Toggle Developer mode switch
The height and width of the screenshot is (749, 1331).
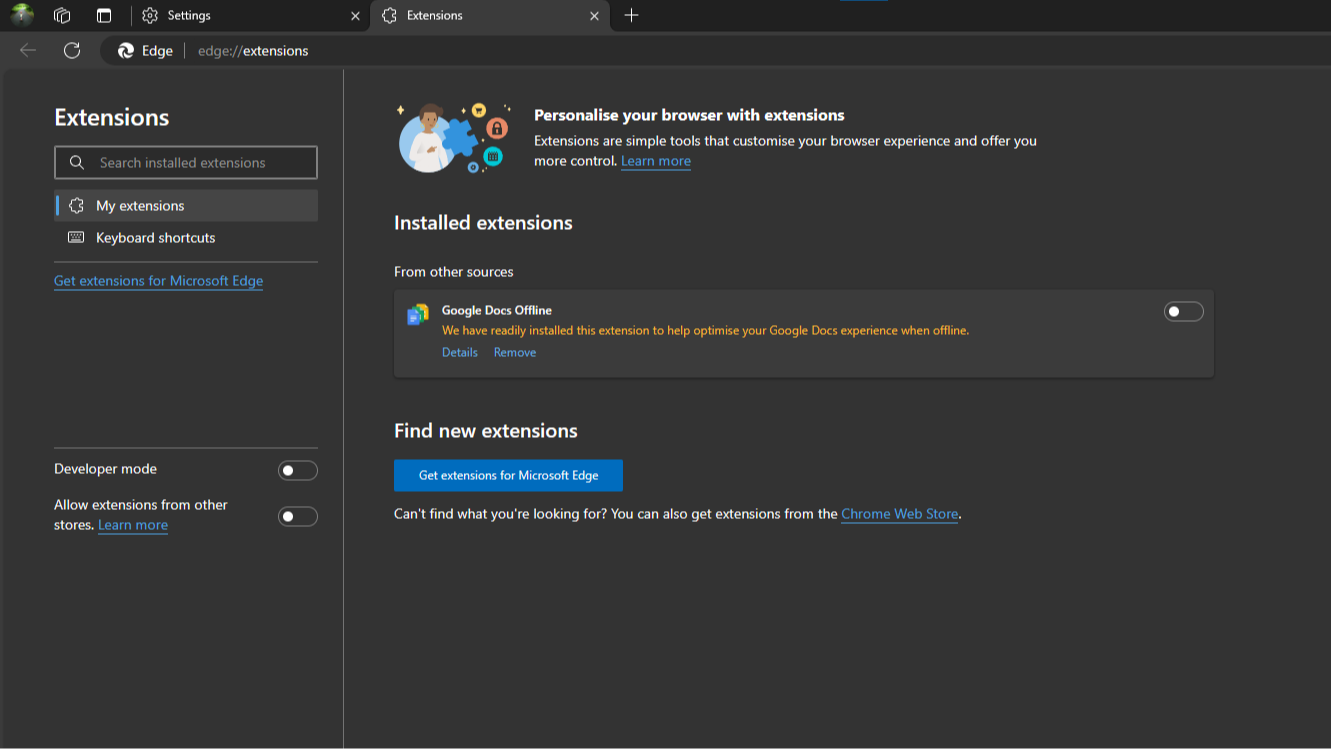coord(298,470)
